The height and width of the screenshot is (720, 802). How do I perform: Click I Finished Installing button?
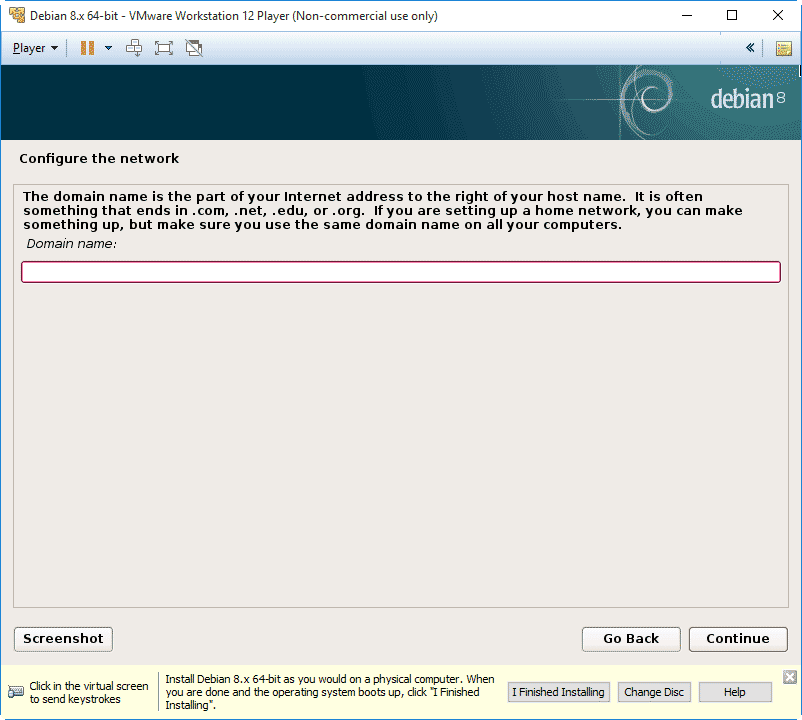pos(558,692)
